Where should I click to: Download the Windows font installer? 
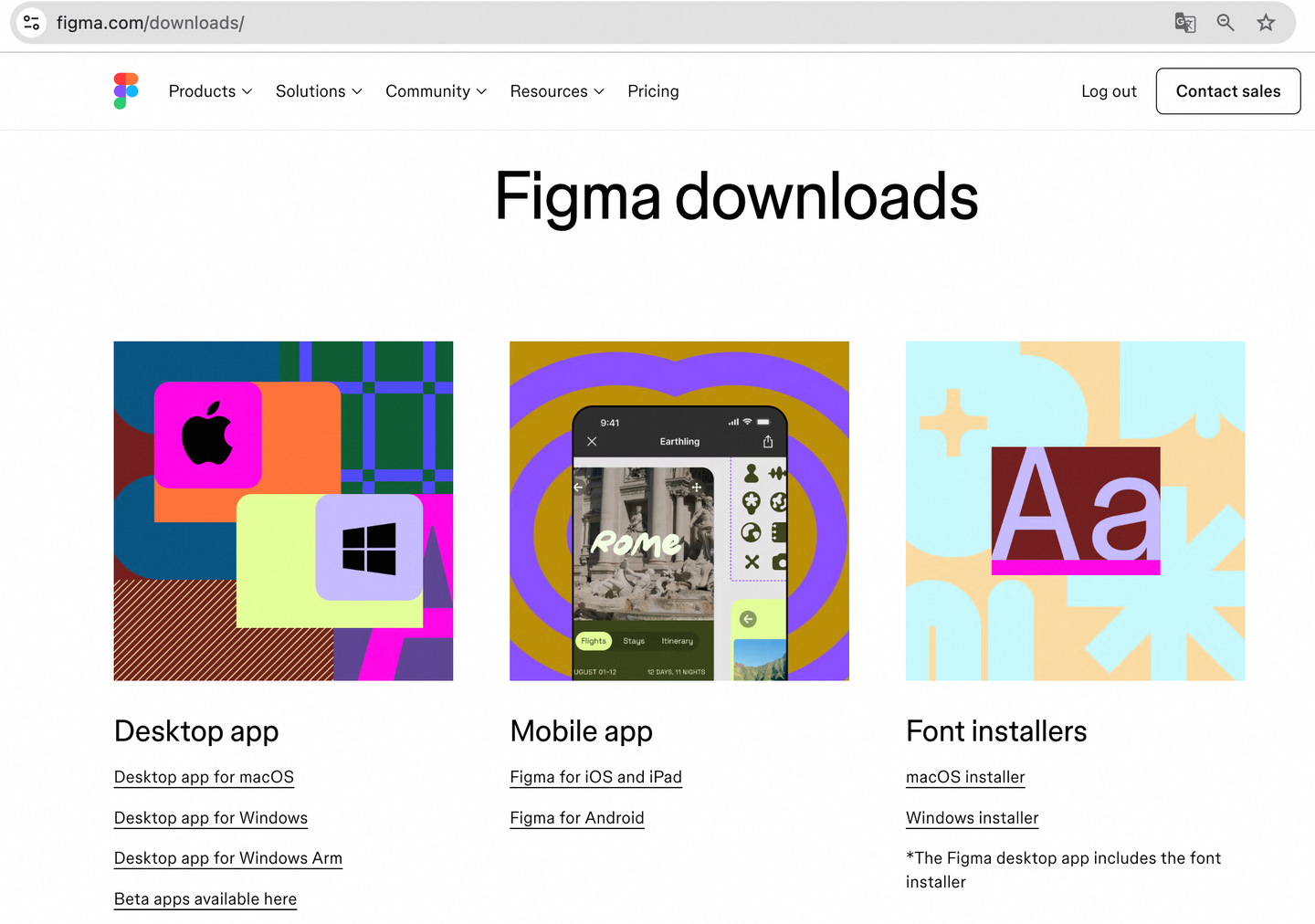click(972, 818)
